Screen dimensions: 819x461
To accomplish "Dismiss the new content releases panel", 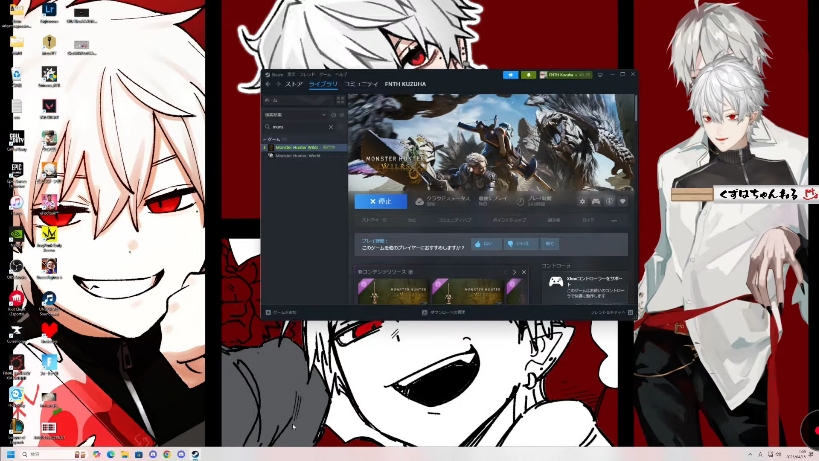I will click(x=524, y=272).
